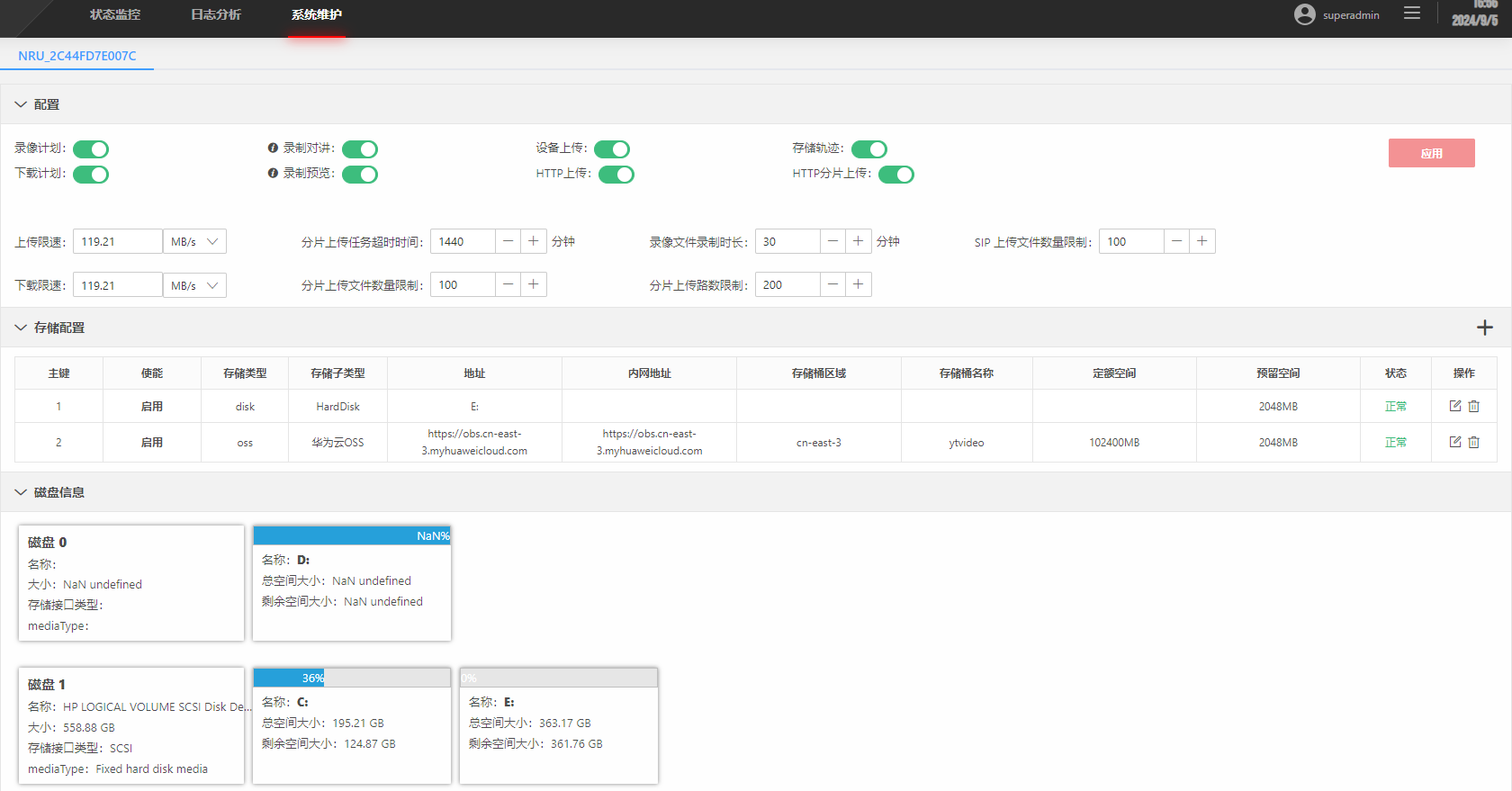1512x791 pixels.
Task: Toggle the 录像计划 switch
Action: tap(91, 149)
